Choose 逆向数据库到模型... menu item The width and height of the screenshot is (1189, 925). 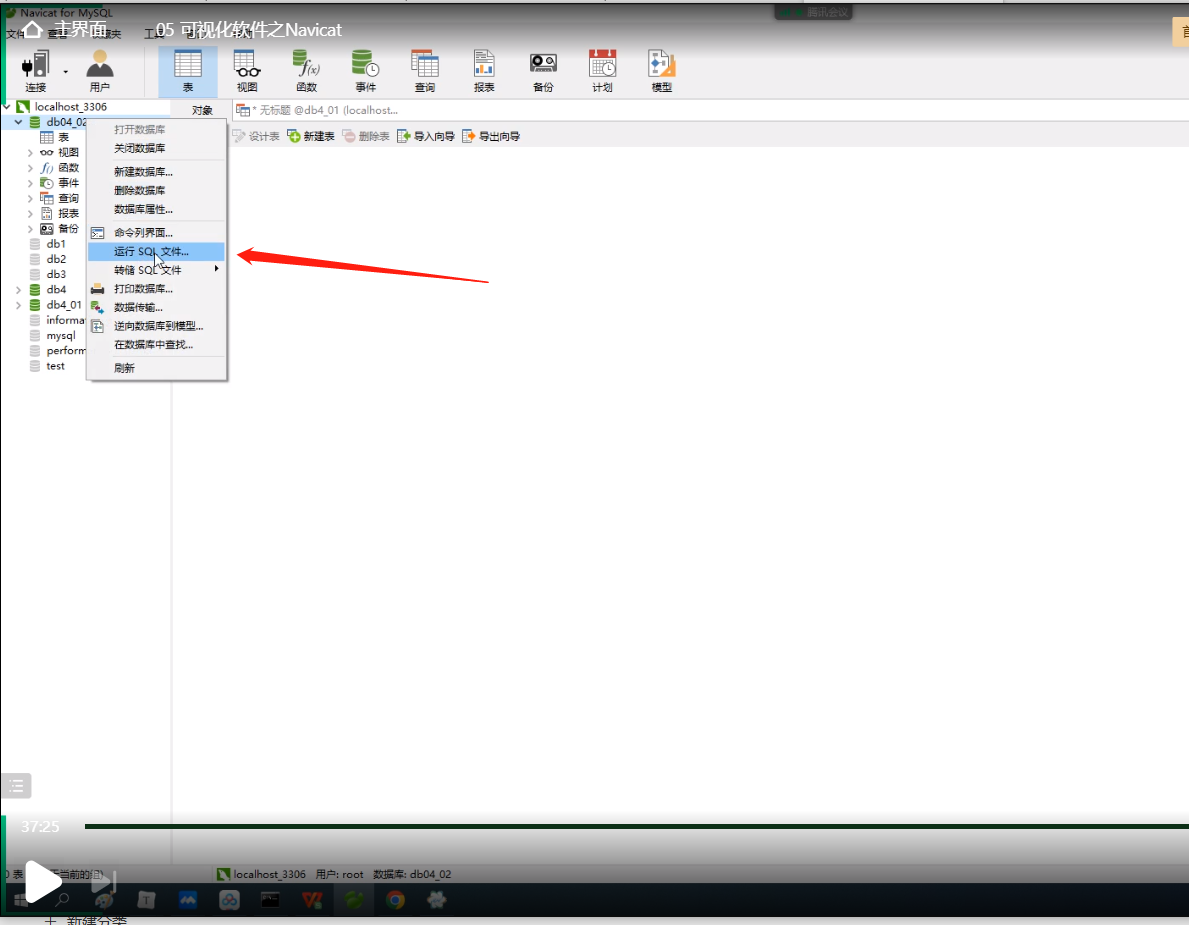click(156, 326)
